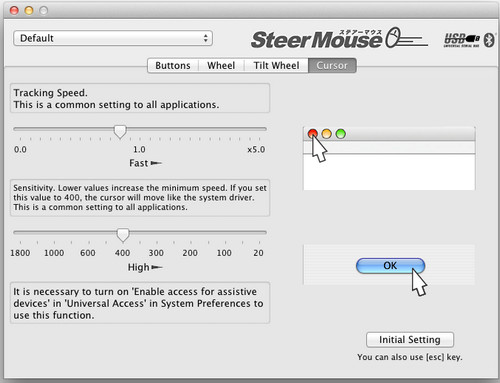500x383 pixels.
Task: Click the window's red close button
Action: (x=14, y=11)
